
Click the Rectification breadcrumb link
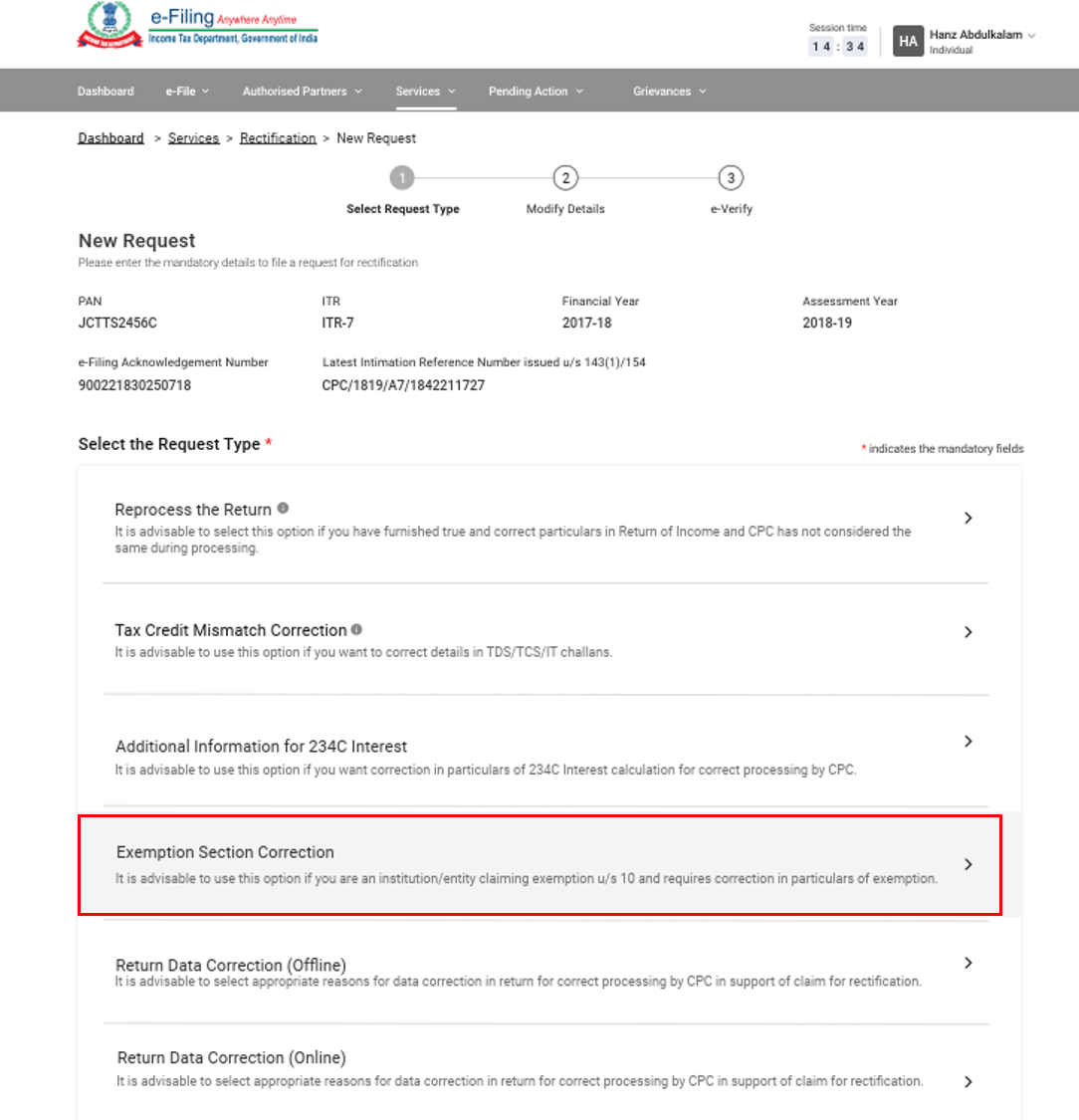click(x=278, y=138)
